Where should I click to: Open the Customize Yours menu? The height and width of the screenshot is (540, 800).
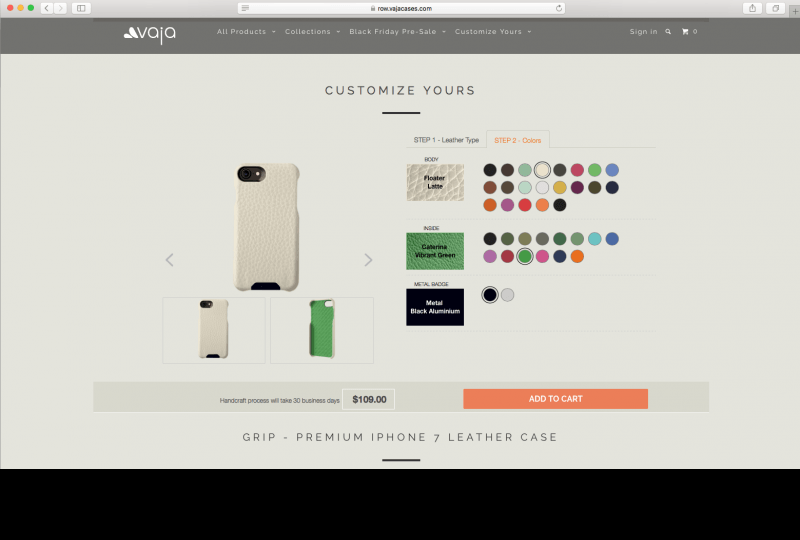(x=493, y=32)
